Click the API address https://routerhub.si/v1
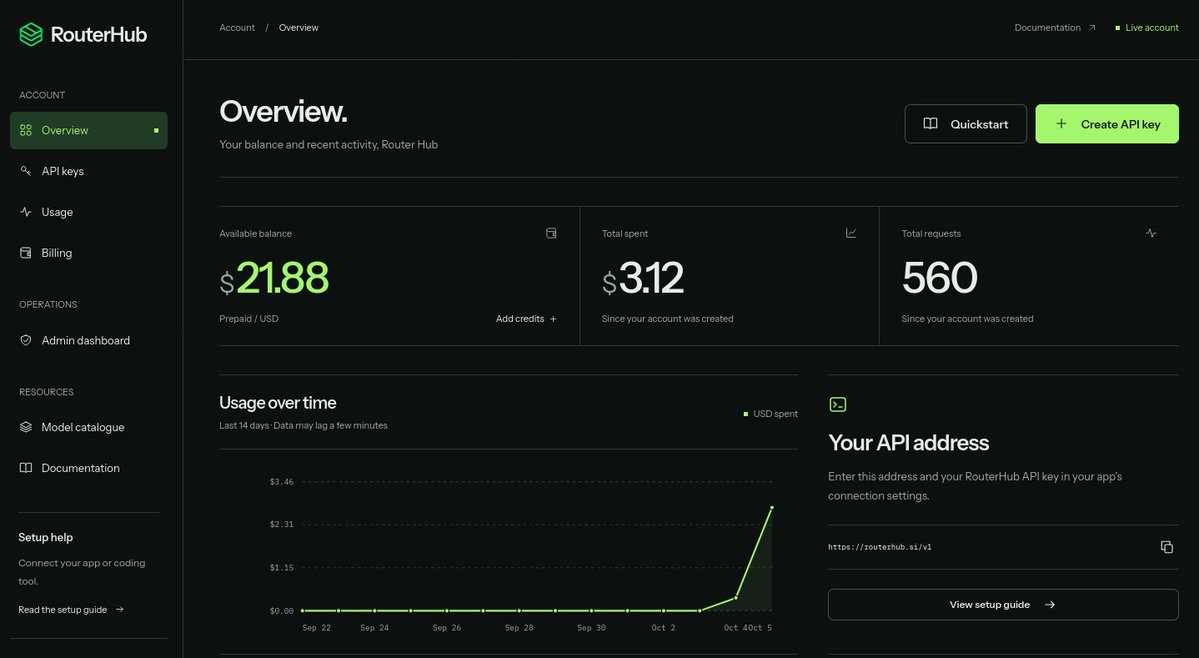 click(879, 547)
